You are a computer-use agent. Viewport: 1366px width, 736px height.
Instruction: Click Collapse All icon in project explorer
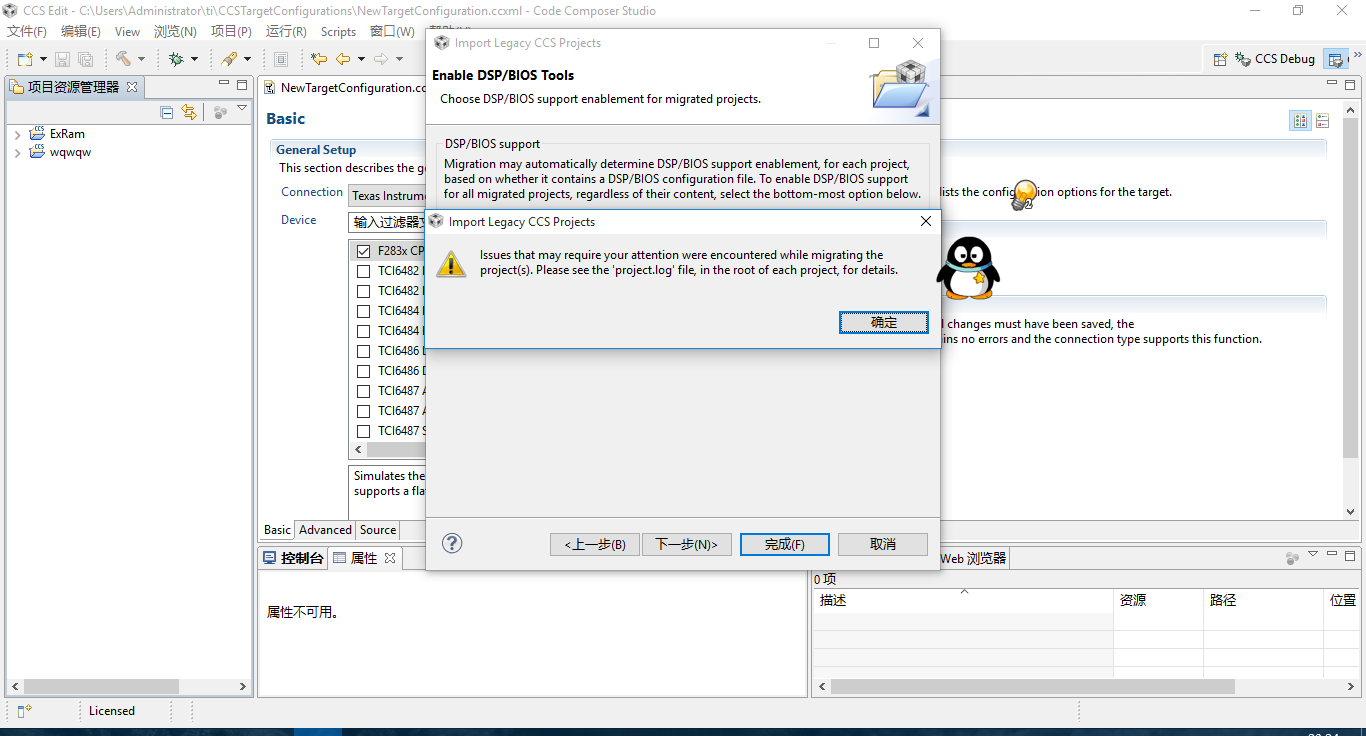click(x=167, y=113)
